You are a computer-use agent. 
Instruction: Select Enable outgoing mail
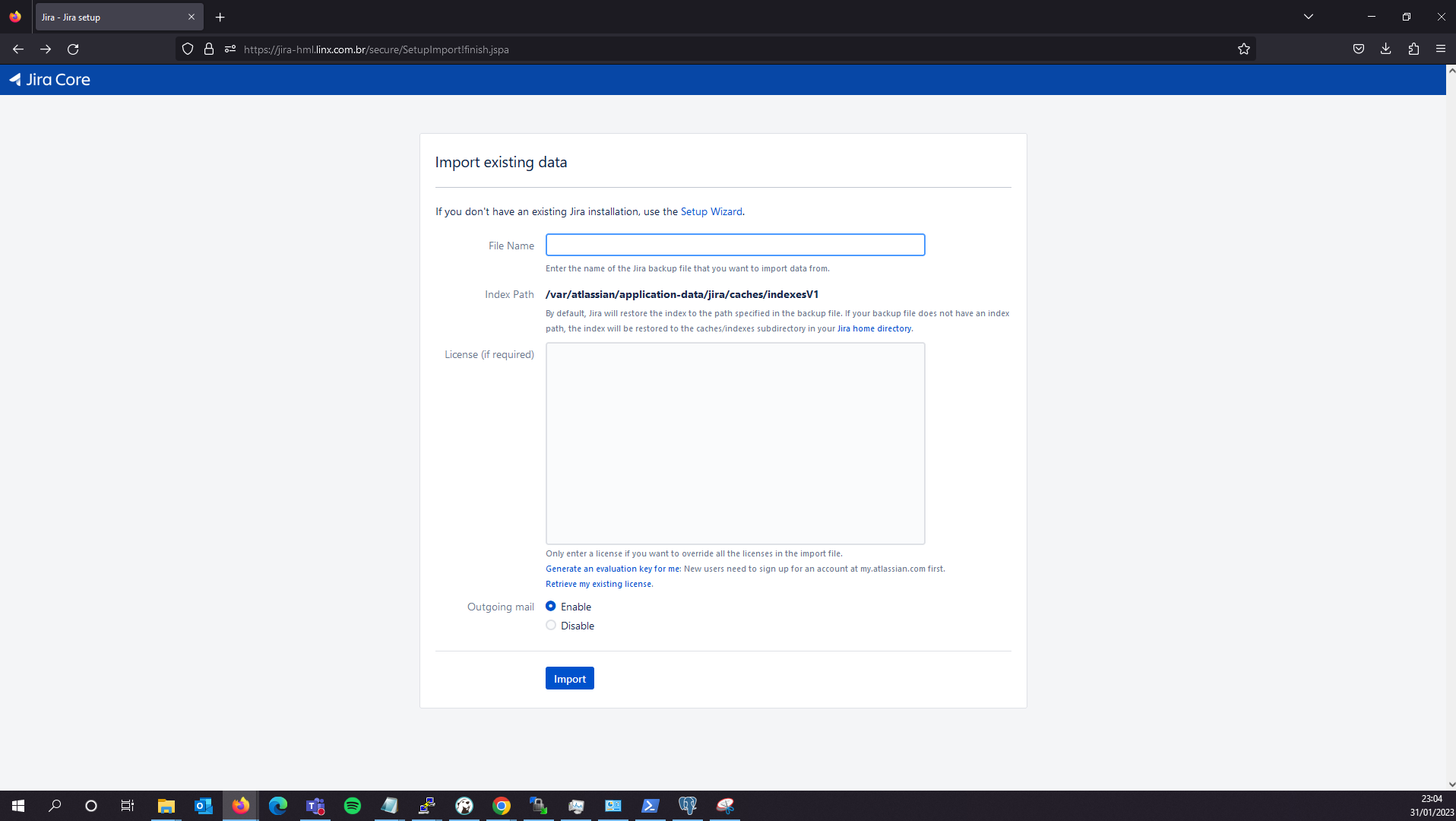point(551,606)
